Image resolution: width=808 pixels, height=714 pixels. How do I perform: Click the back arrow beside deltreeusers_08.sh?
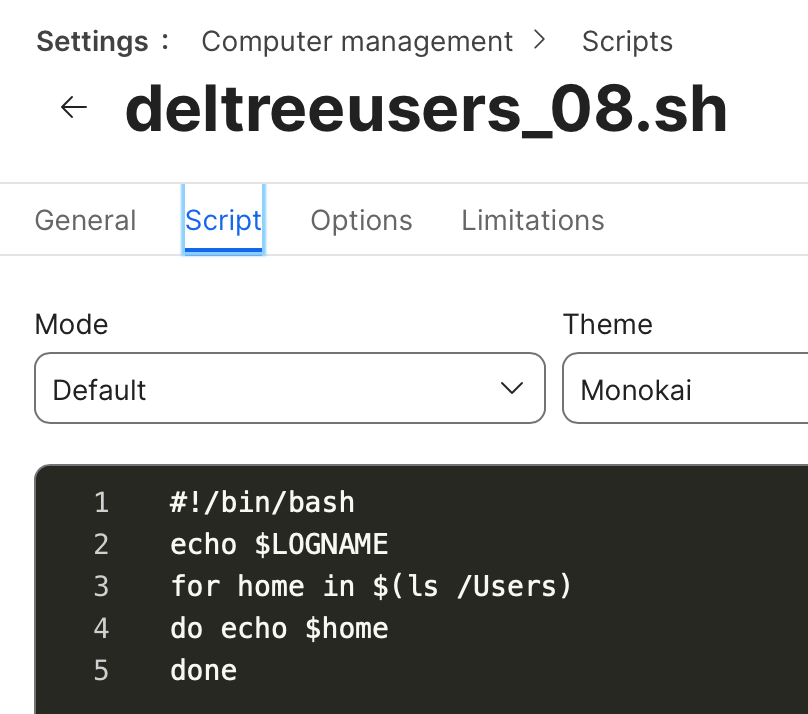(x=74, y=107)
